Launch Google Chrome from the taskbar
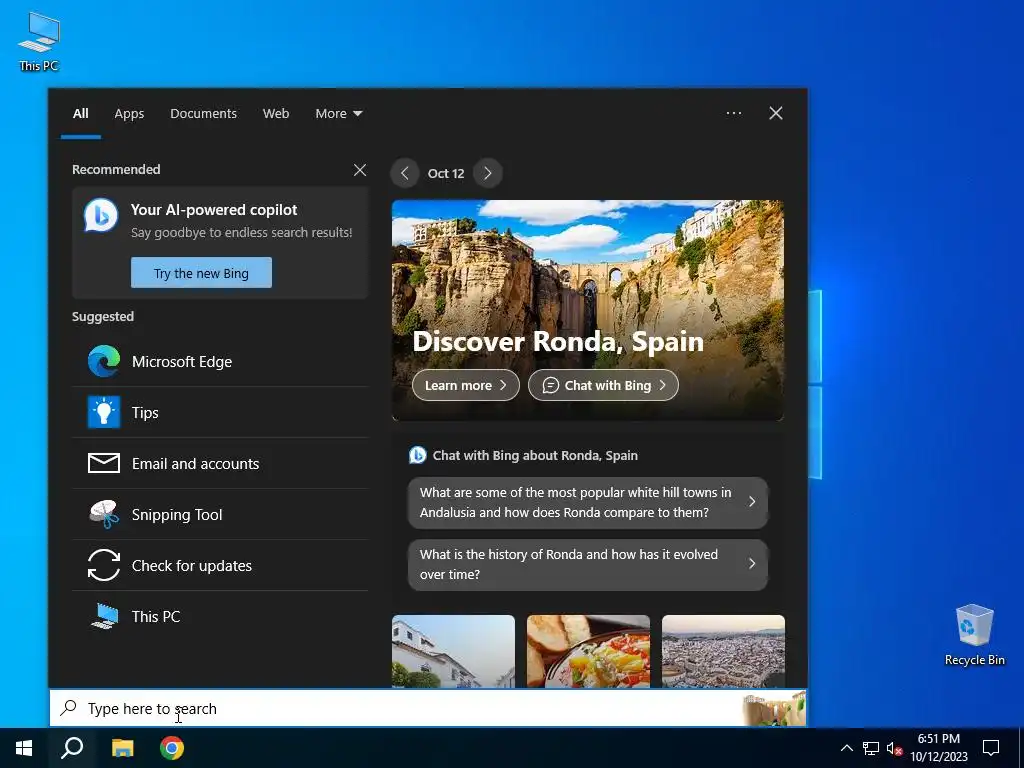 tap(172, 748)
